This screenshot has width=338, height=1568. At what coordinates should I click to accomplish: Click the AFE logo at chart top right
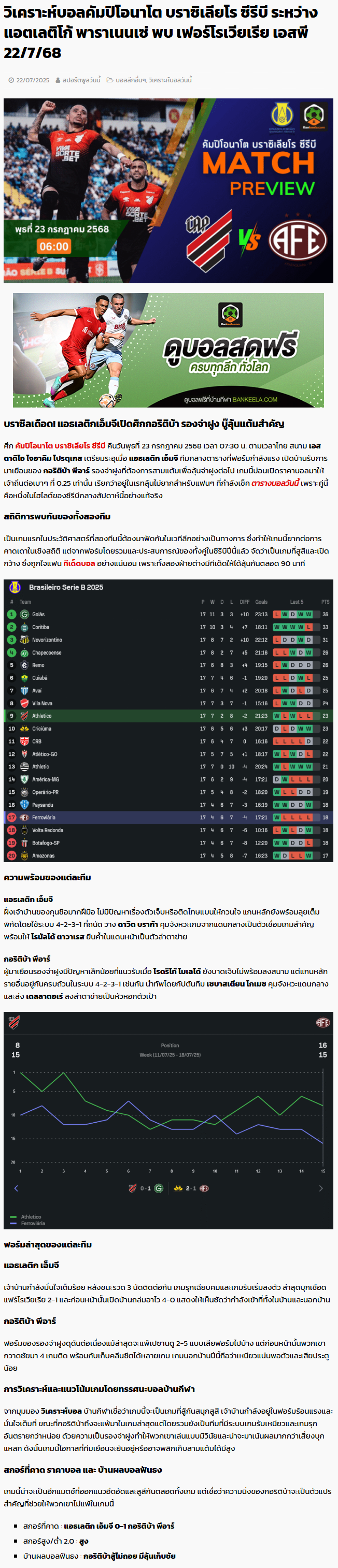pyautogui.click(x=323, y=1023)
